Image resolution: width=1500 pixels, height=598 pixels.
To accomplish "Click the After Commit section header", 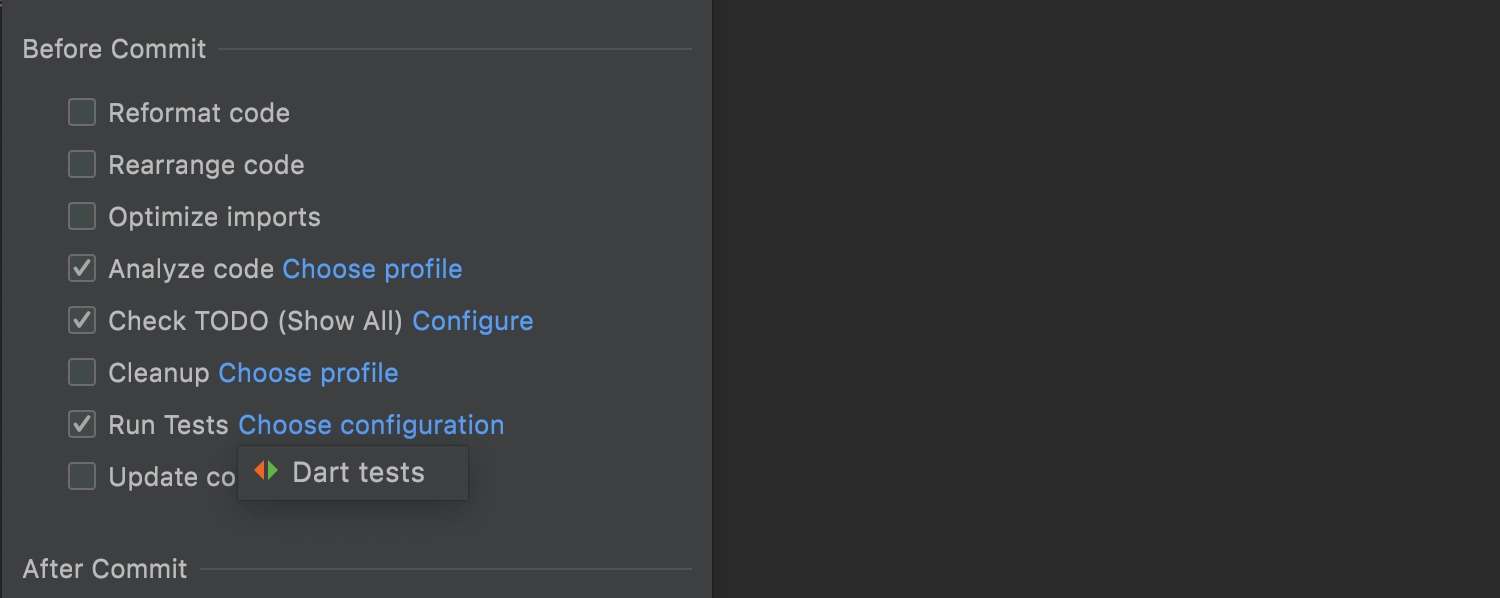I will click(105, 569).
